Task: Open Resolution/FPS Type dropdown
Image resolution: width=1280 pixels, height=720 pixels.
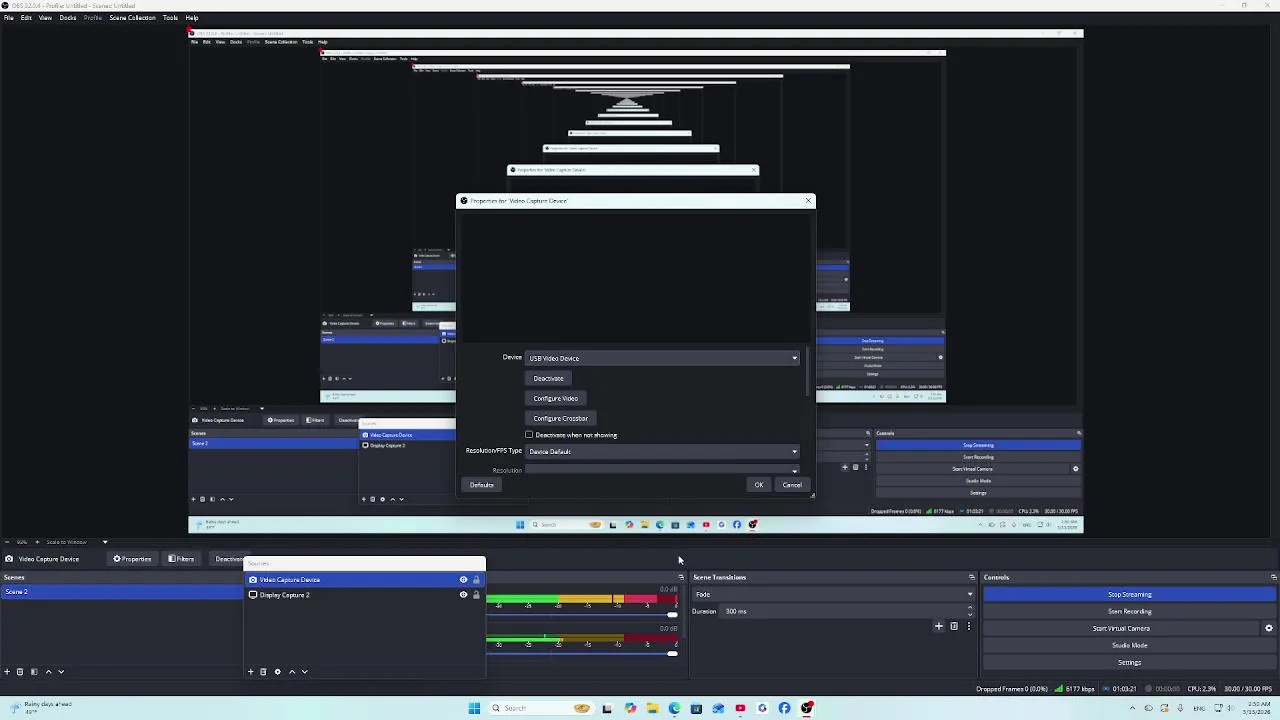Action: pos(663,451)
